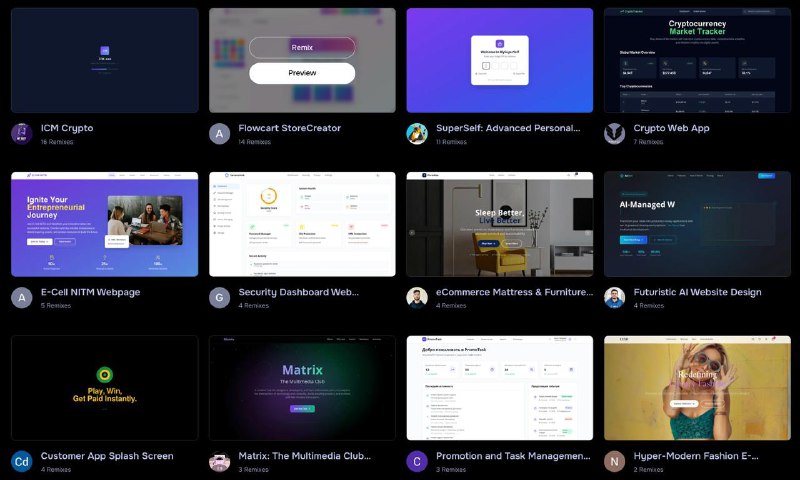The width and height of the screenshot is (800, 480).
Task: Open the ICM Crypto project thumbnail
Action: click(x=105, y=60)
